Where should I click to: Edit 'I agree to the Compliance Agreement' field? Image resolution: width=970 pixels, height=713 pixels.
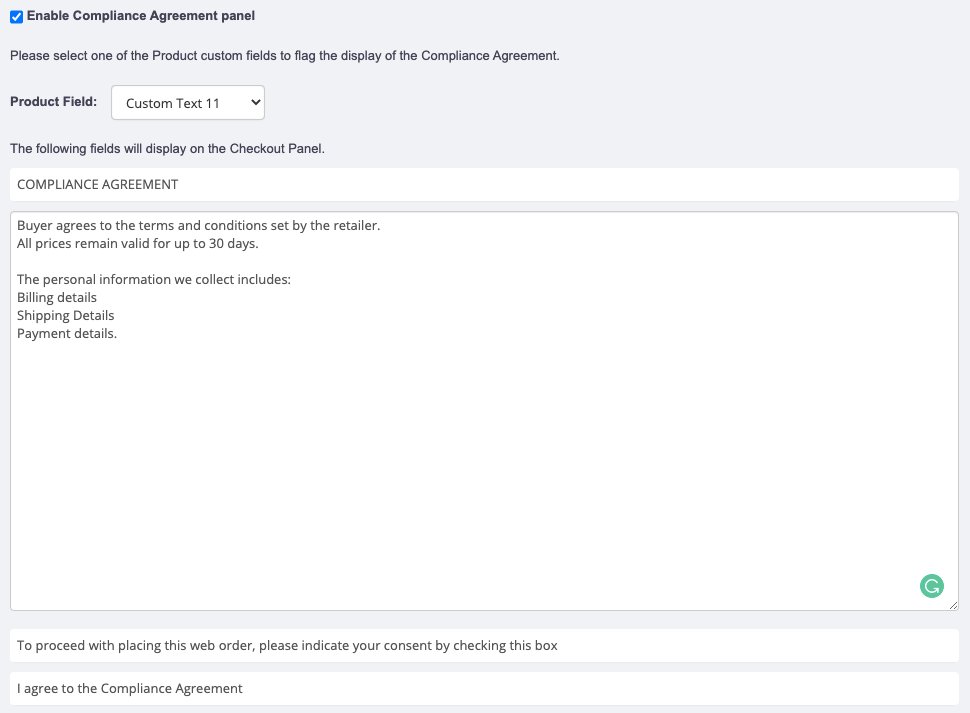click(484, 688)
